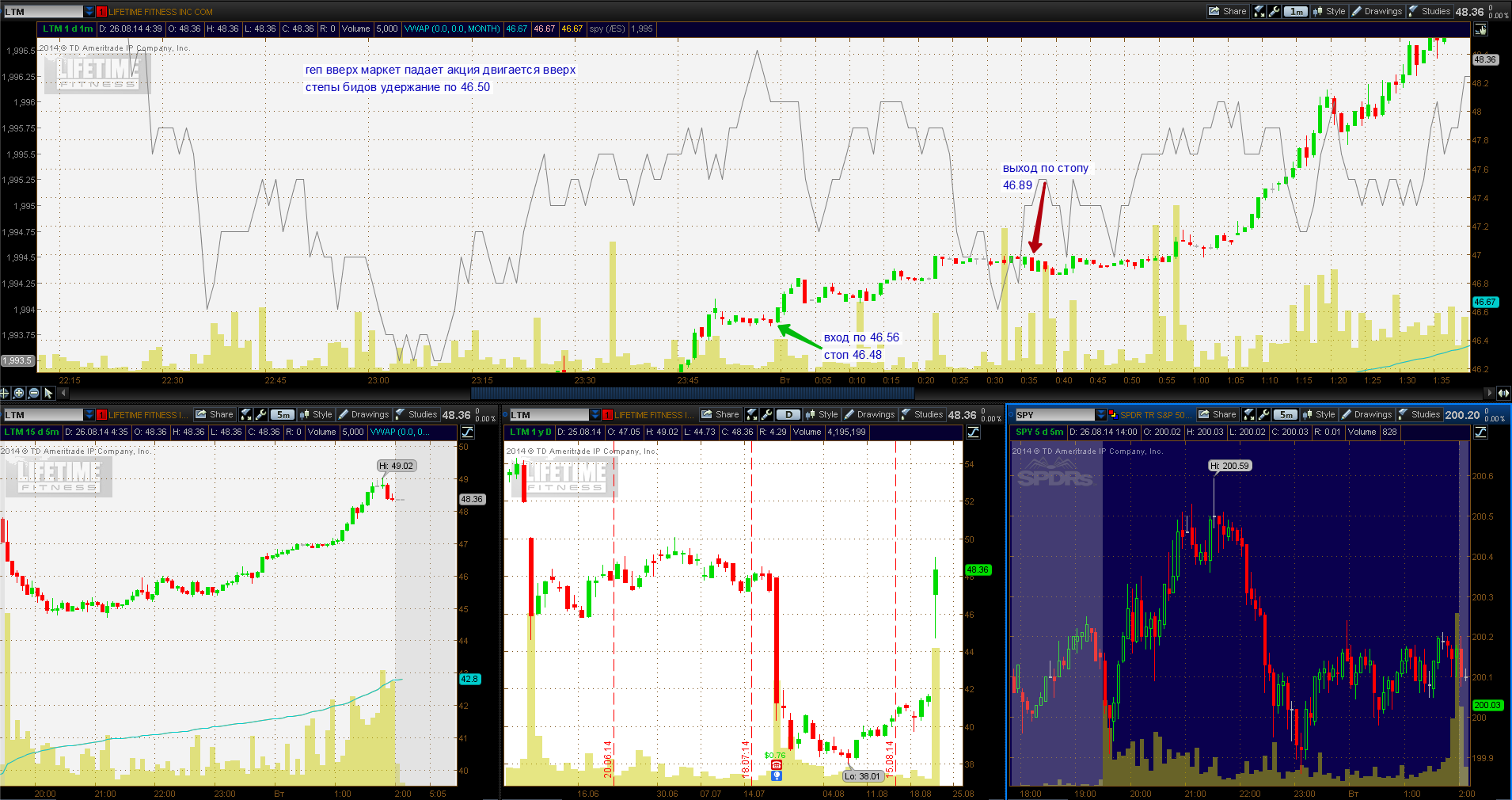Click red earnings phone icon on daily chart
The width and height of the screenshot is (1512, 800).
(777, 764)
